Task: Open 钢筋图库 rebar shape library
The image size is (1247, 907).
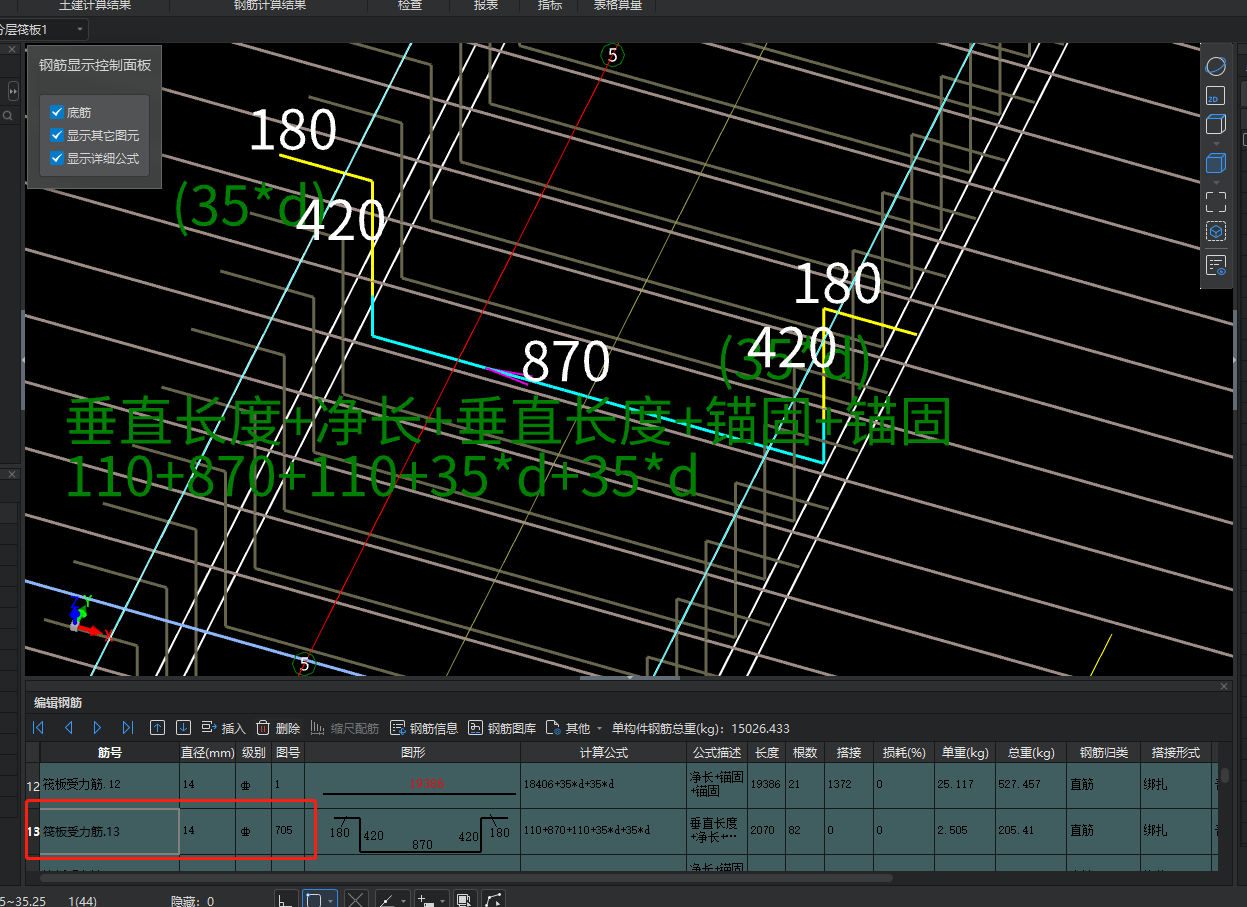Action: coord(502,728)
